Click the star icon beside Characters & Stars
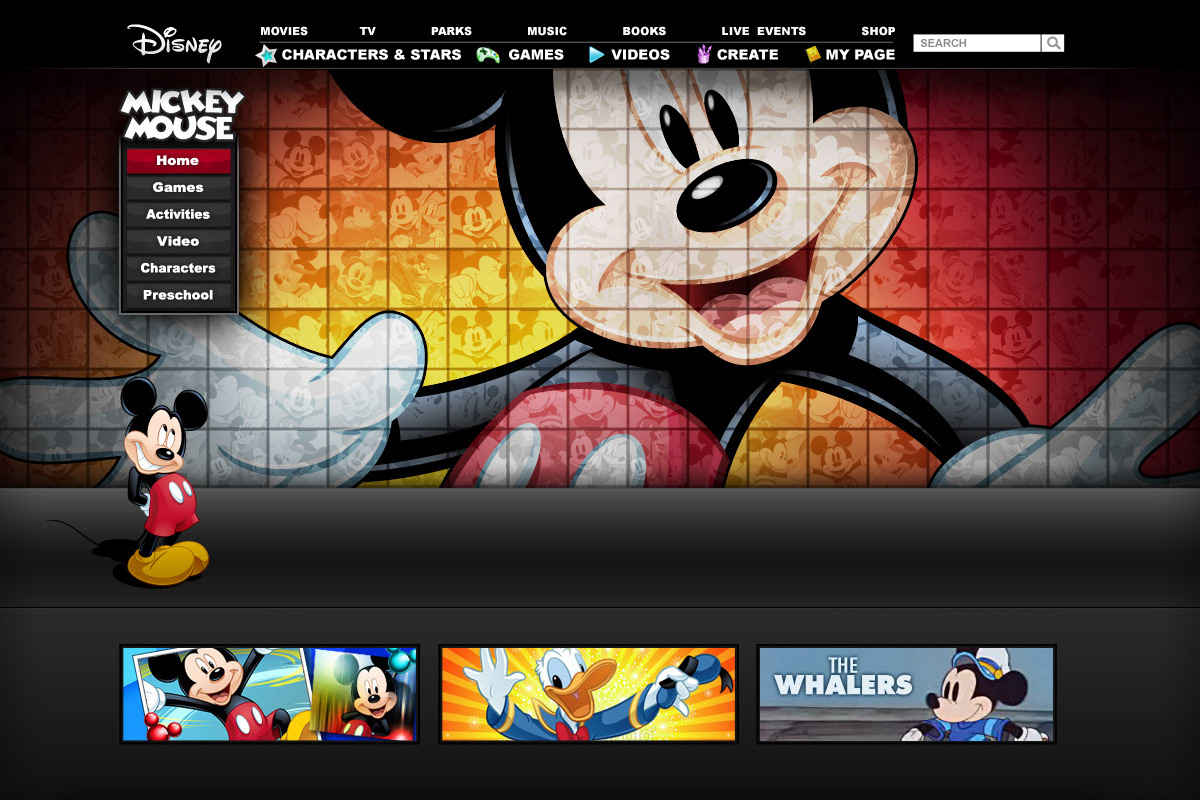The width and height of the screenshot is (1200, 800). [266, 55]
